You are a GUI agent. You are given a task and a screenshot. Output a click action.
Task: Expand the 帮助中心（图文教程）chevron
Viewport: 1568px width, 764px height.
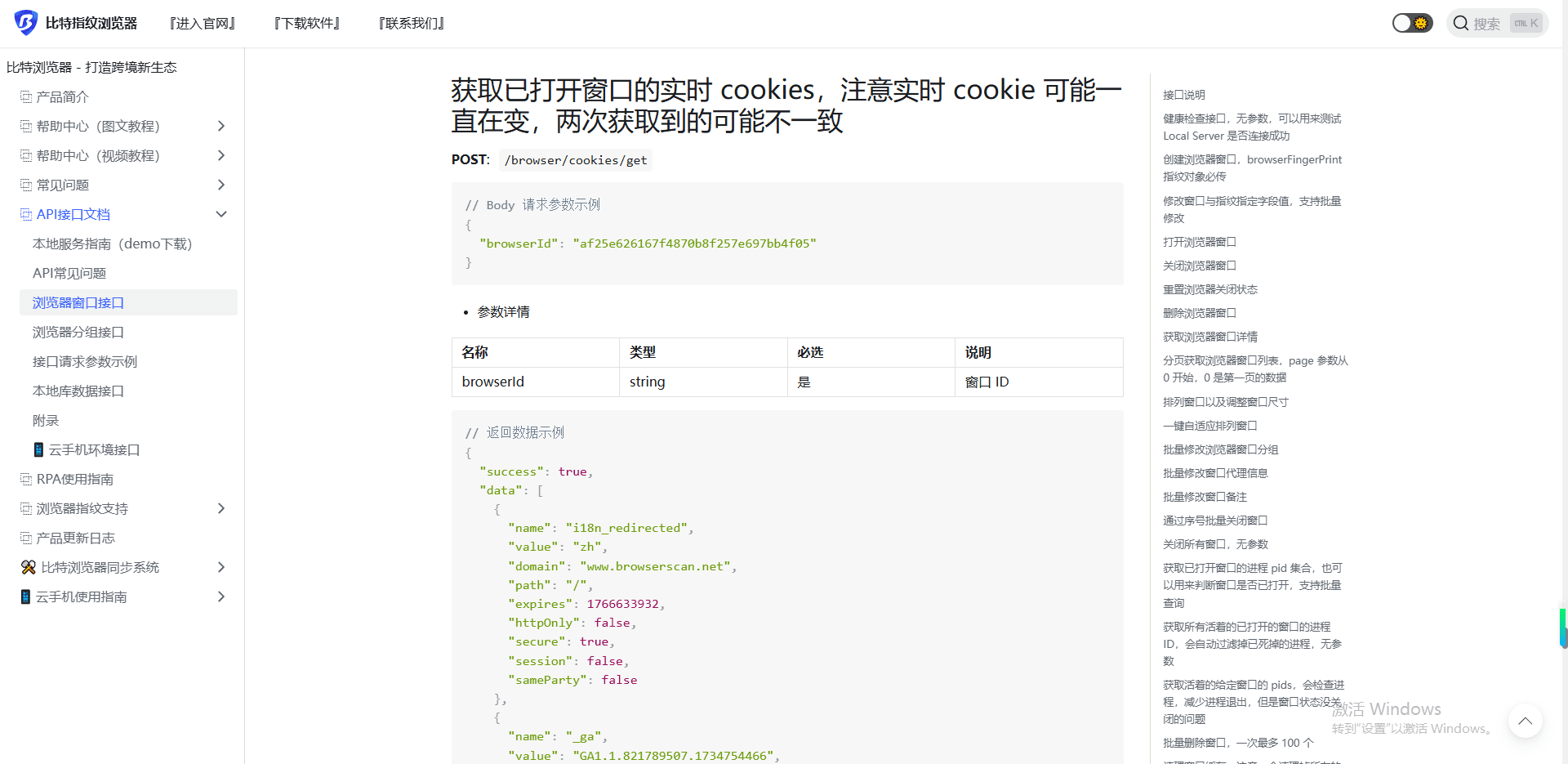point(220,126)
